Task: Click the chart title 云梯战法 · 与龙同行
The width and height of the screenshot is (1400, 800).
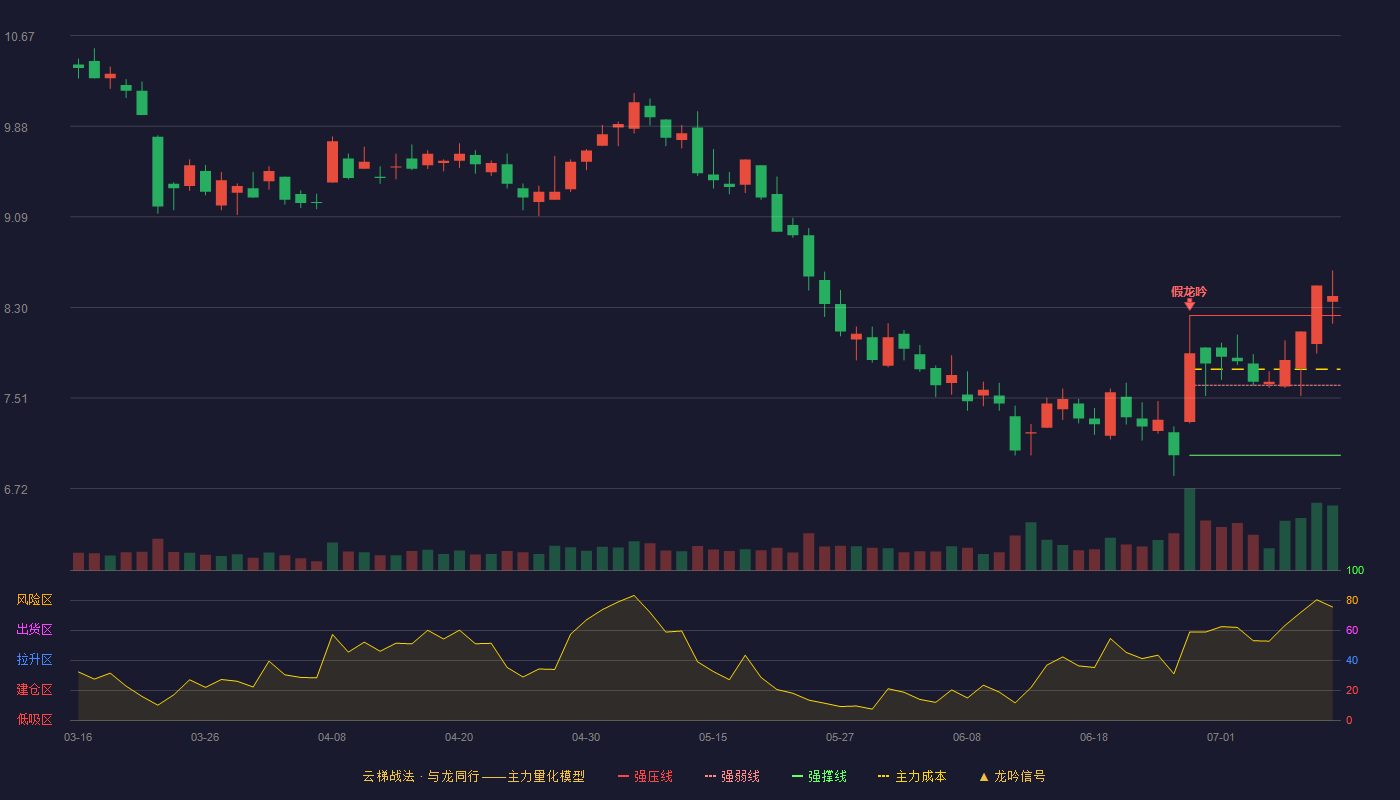Action: tap(420, 776)
